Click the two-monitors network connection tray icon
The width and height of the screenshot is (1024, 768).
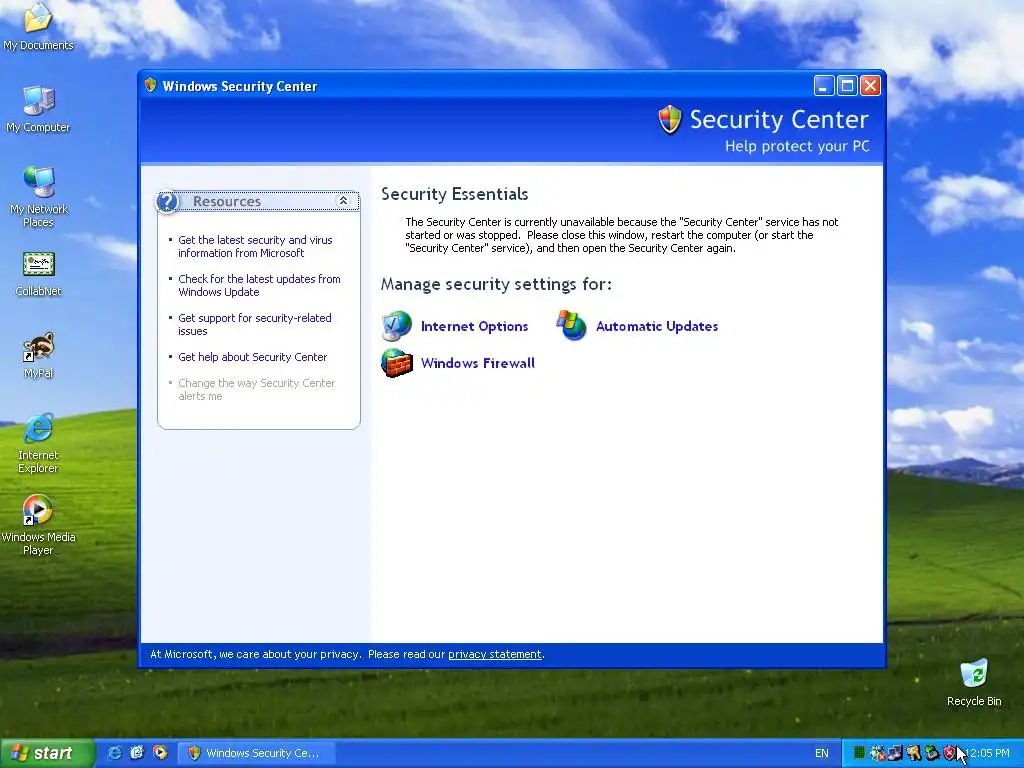[x=895, y=753]
